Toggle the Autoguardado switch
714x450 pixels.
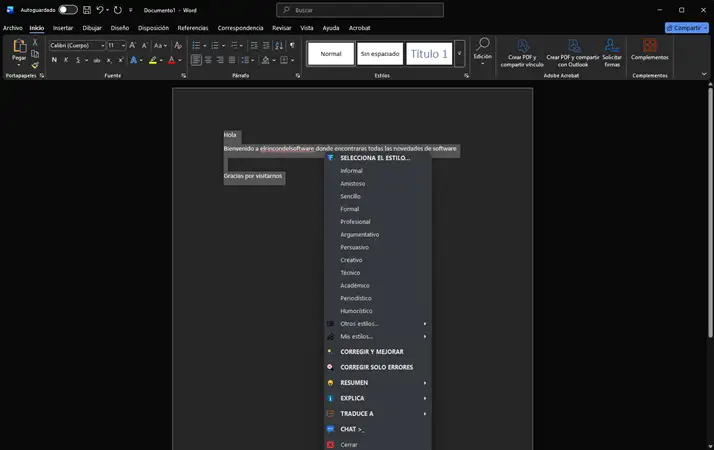tap(68, 10)
